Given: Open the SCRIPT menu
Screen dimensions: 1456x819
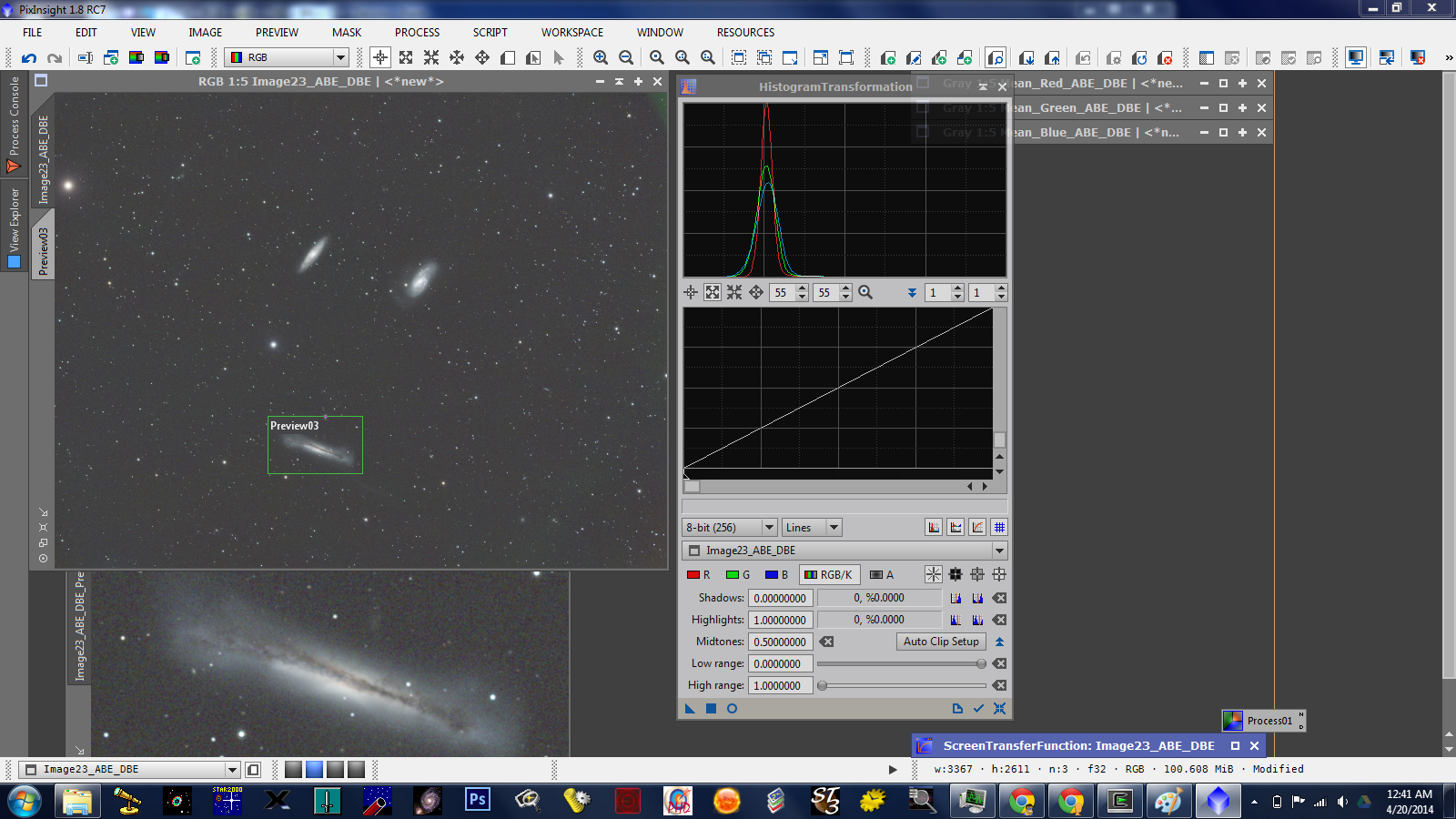Looking at the screenshot, I should (x=490, y=32).
